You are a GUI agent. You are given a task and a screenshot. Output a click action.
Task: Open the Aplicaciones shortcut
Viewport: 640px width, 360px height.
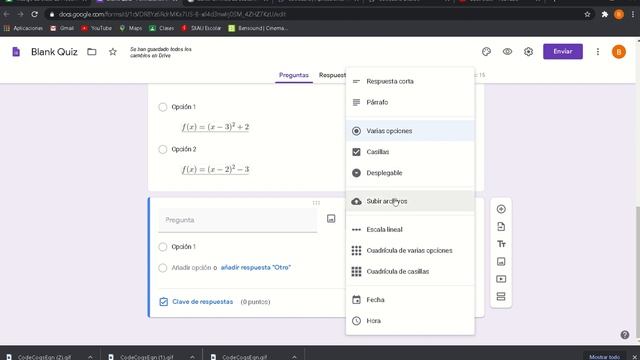pyautogui.click(x=23, y=28)
